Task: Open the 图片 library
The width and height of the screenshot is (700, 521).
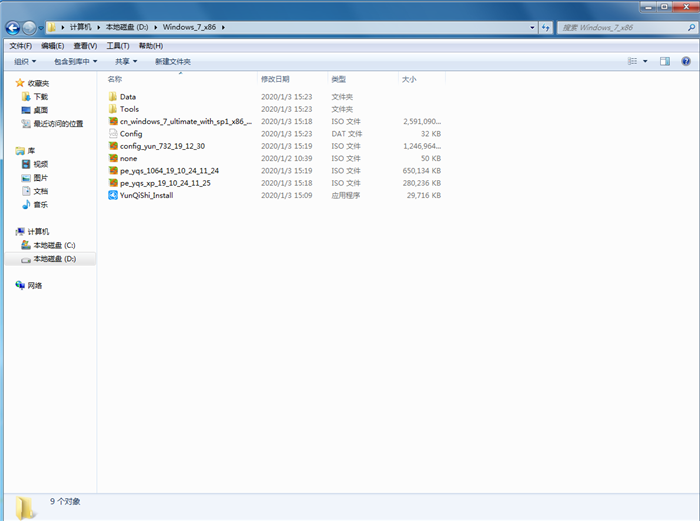Action: coord(35,178)
